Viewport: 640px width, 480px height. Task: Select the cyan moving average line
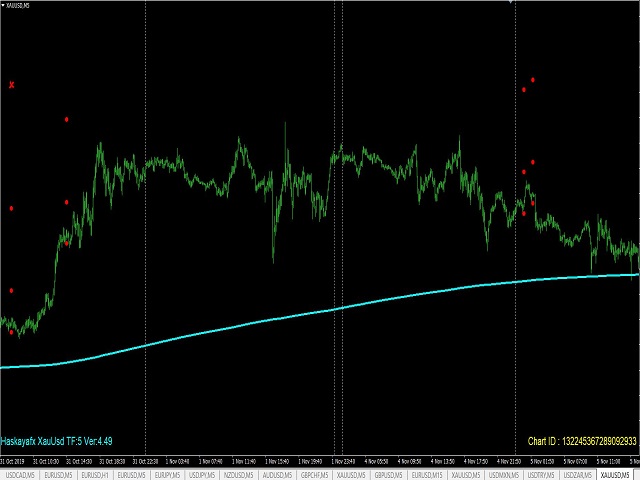[320, 312]
